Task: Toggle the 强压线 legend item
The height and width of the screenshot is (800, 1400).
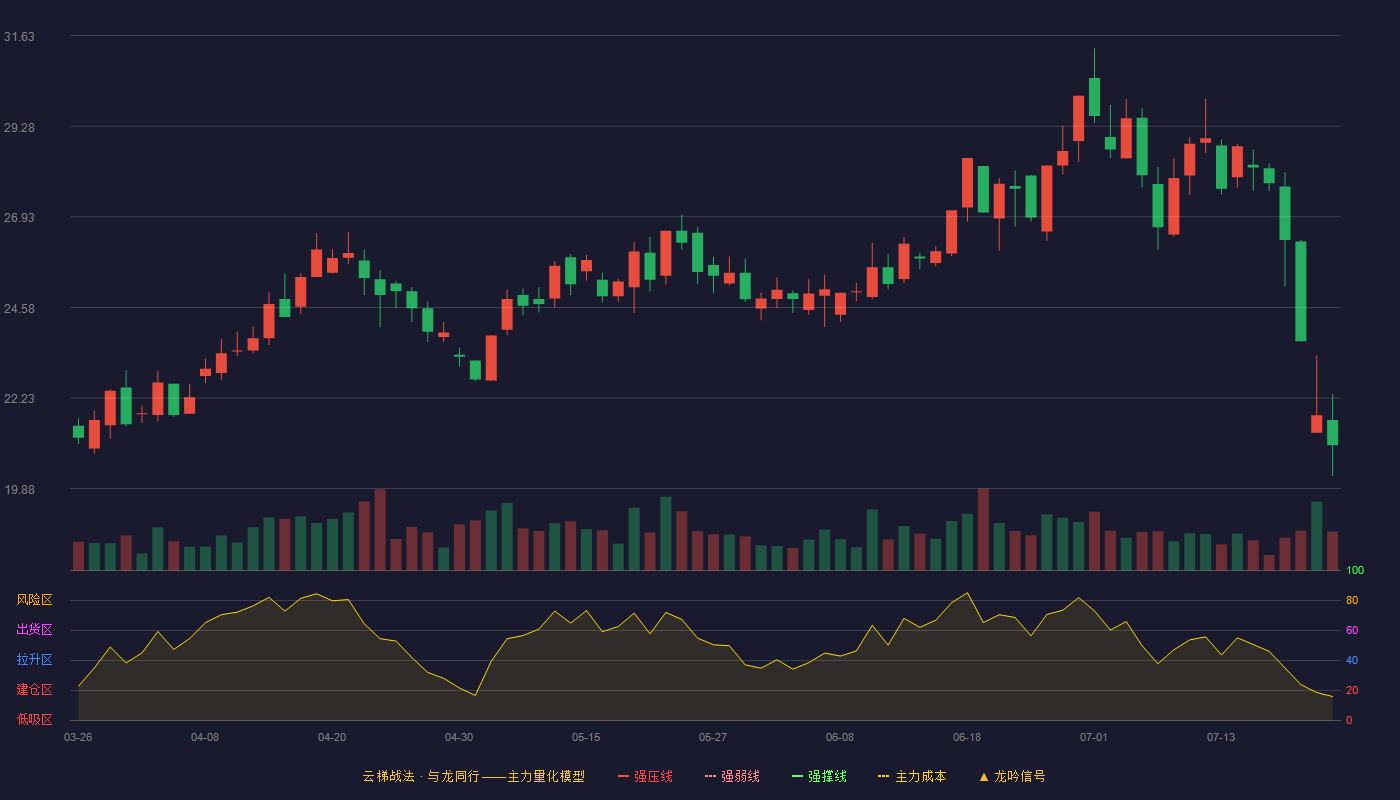Action: coord(645,776)
